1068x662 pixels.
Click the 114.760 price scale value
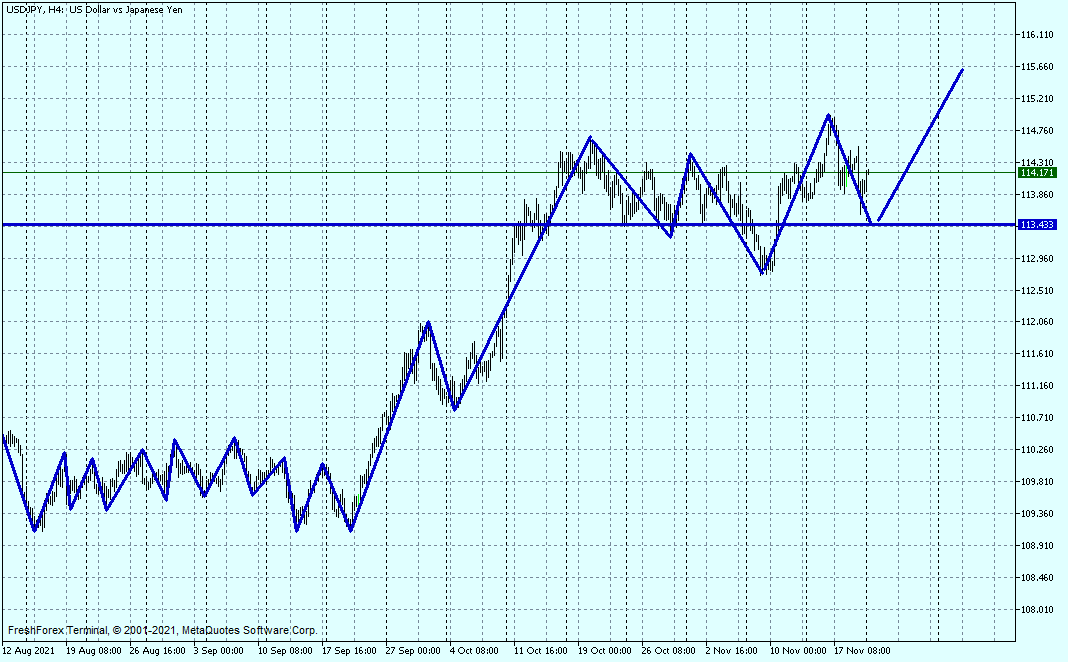(x=1037, y=131)
